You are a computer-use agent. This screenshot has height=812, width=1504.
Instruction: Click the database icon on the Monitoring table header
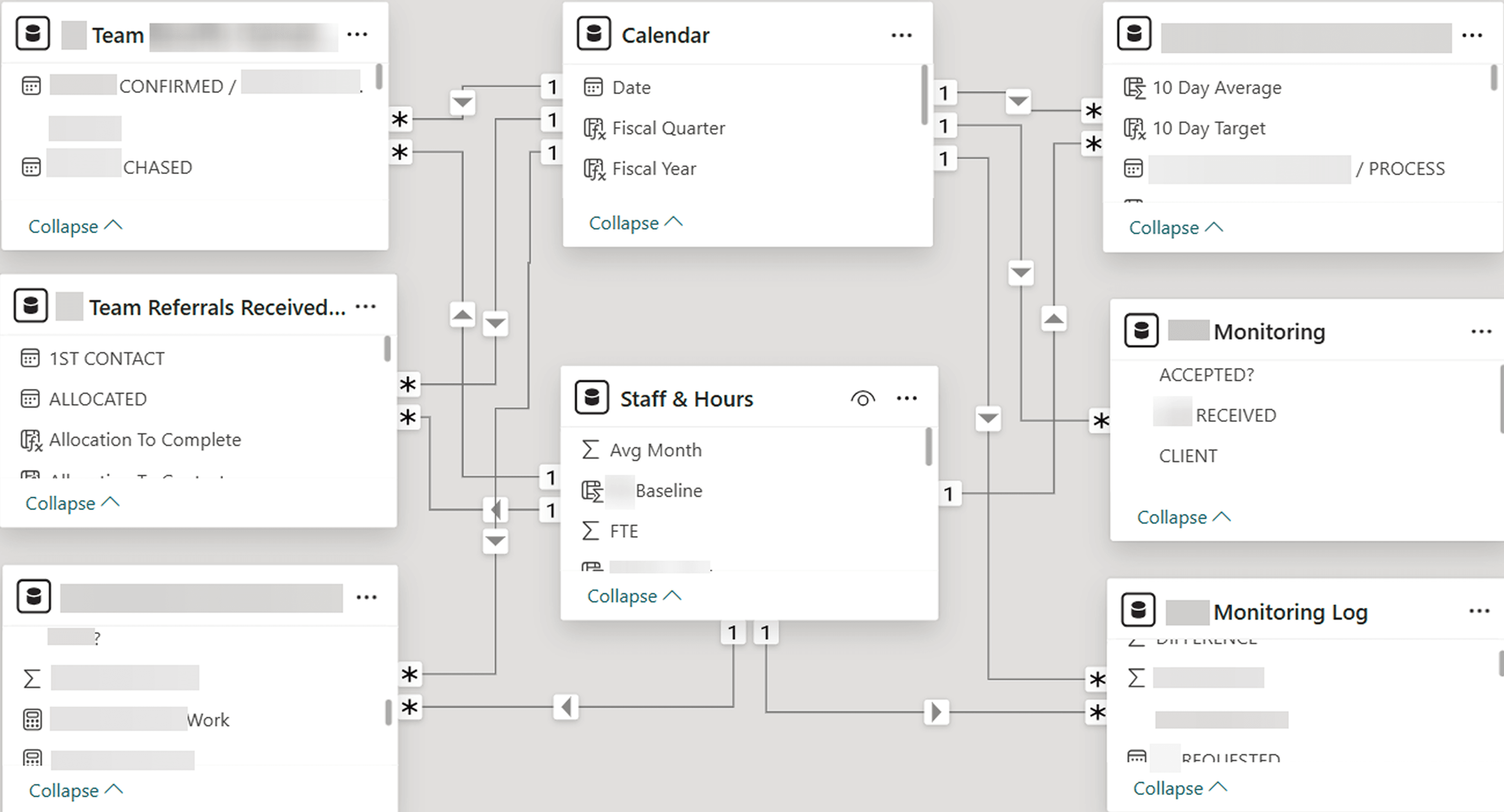point(1141,330)
